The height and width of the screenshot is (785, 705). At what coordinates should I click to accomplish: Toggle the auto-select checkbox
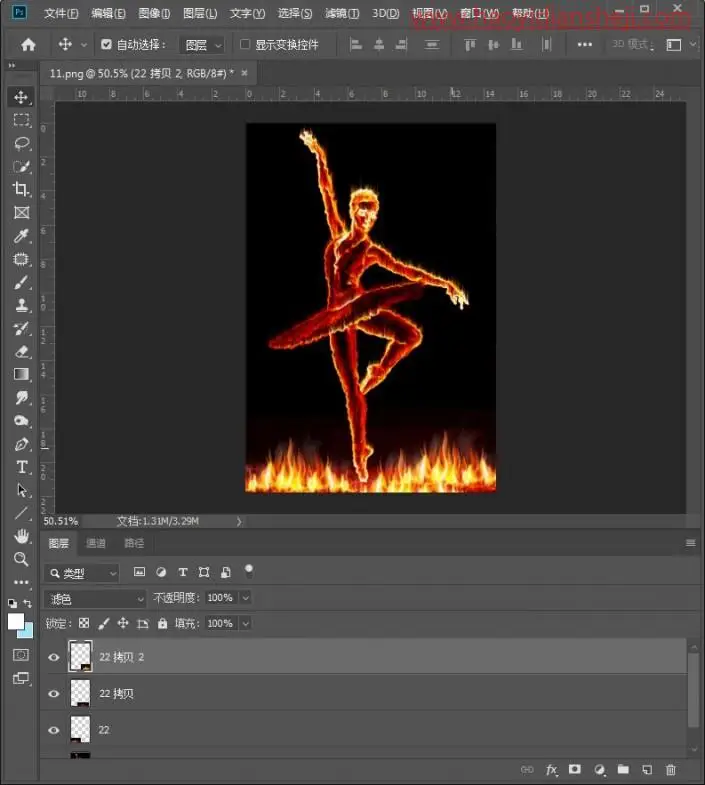pyautogui.click(x=106, y=45)
